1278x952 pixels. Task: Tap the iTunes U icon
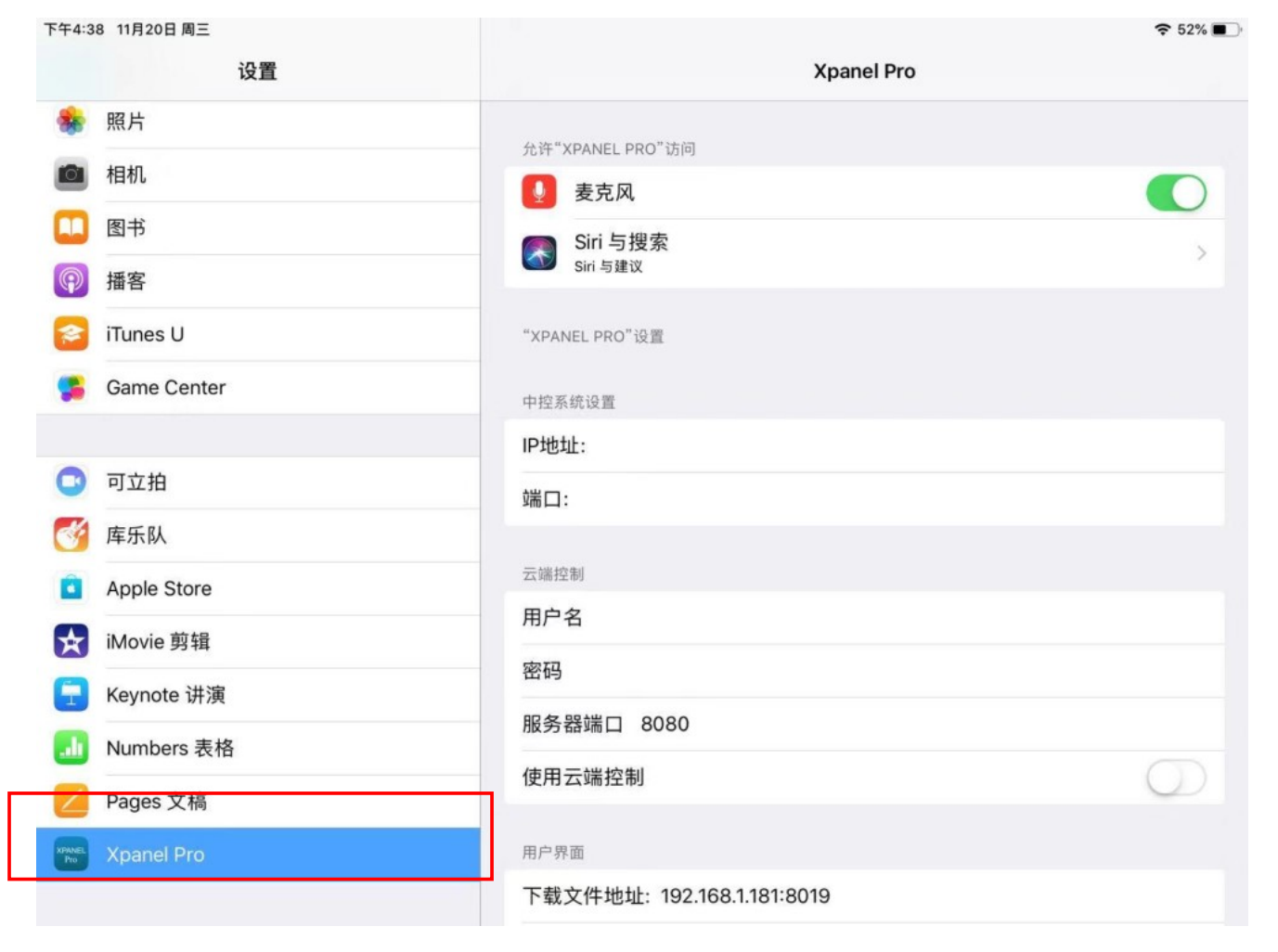71,334
